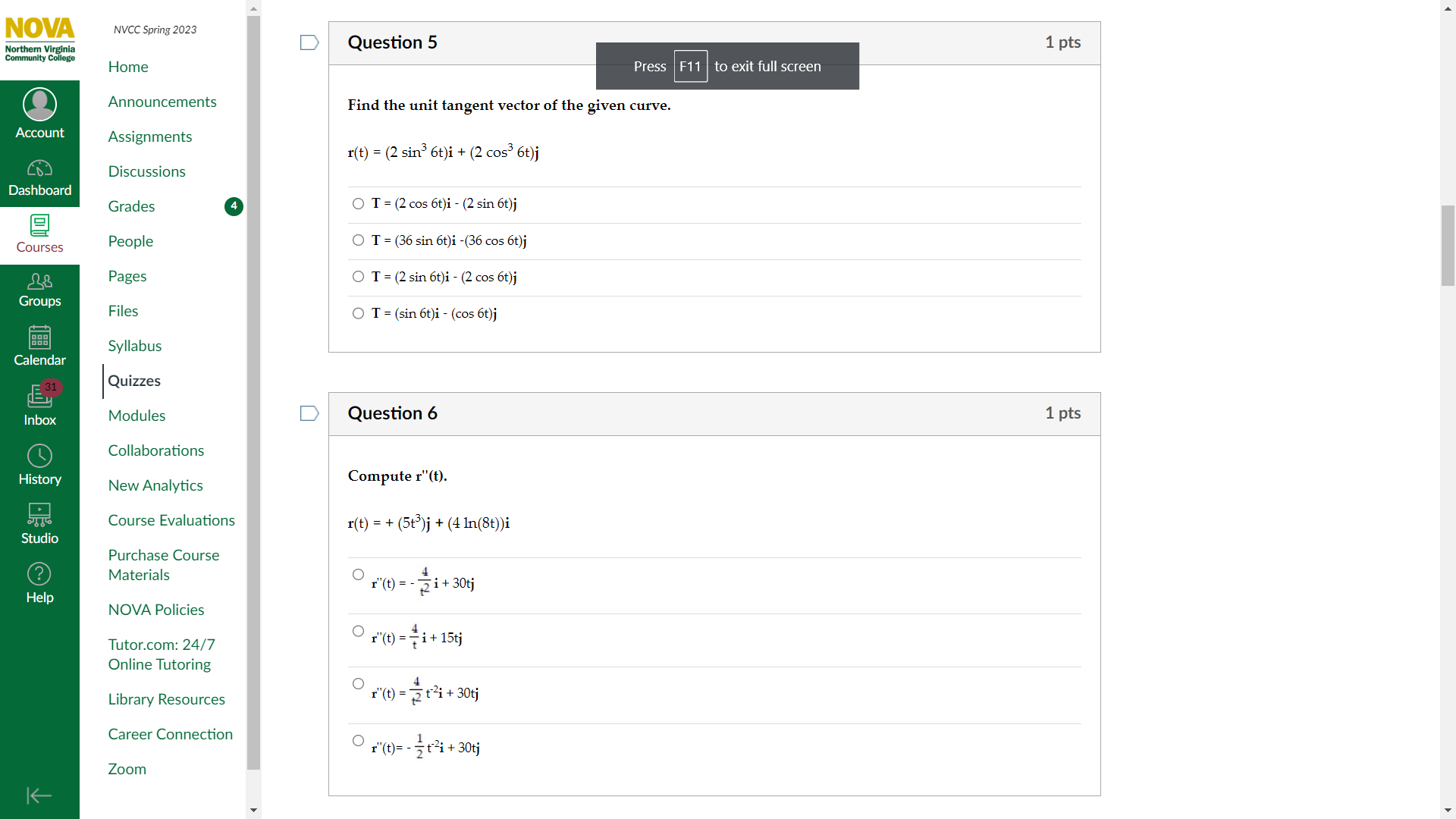Open the Groups panel

click(x=39, y=290)
